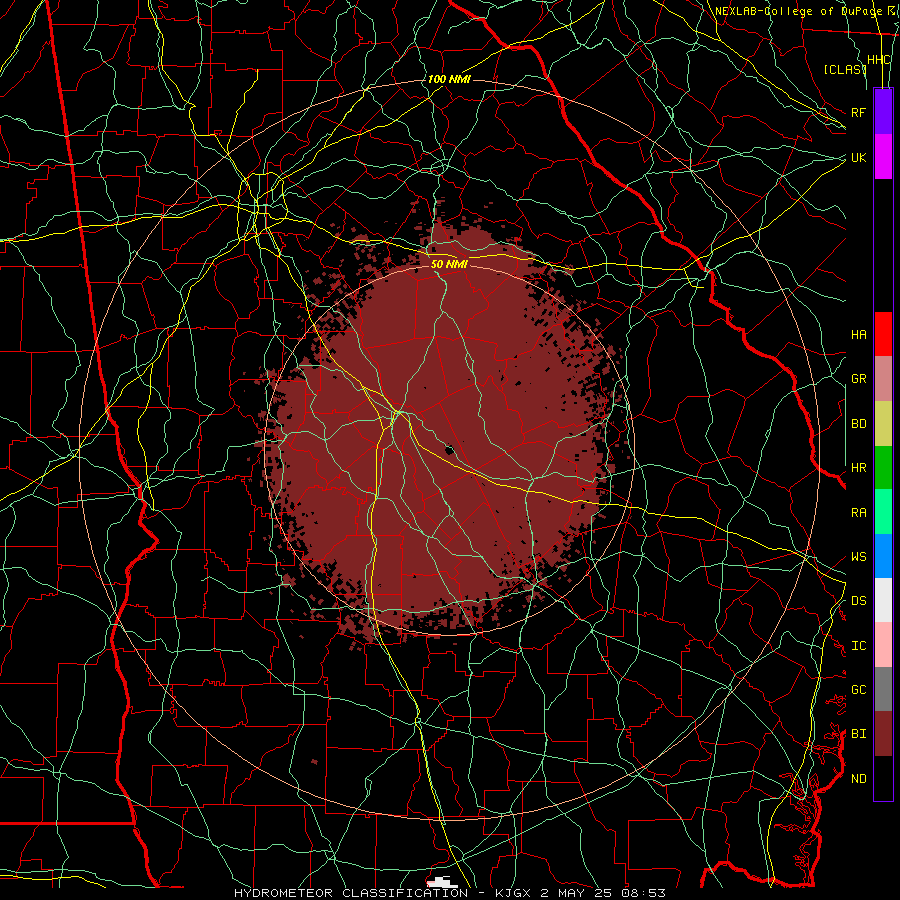Click the 'KJGX' radar station identifier
Viewport: 900px width, 900px height.
(515, 893)
